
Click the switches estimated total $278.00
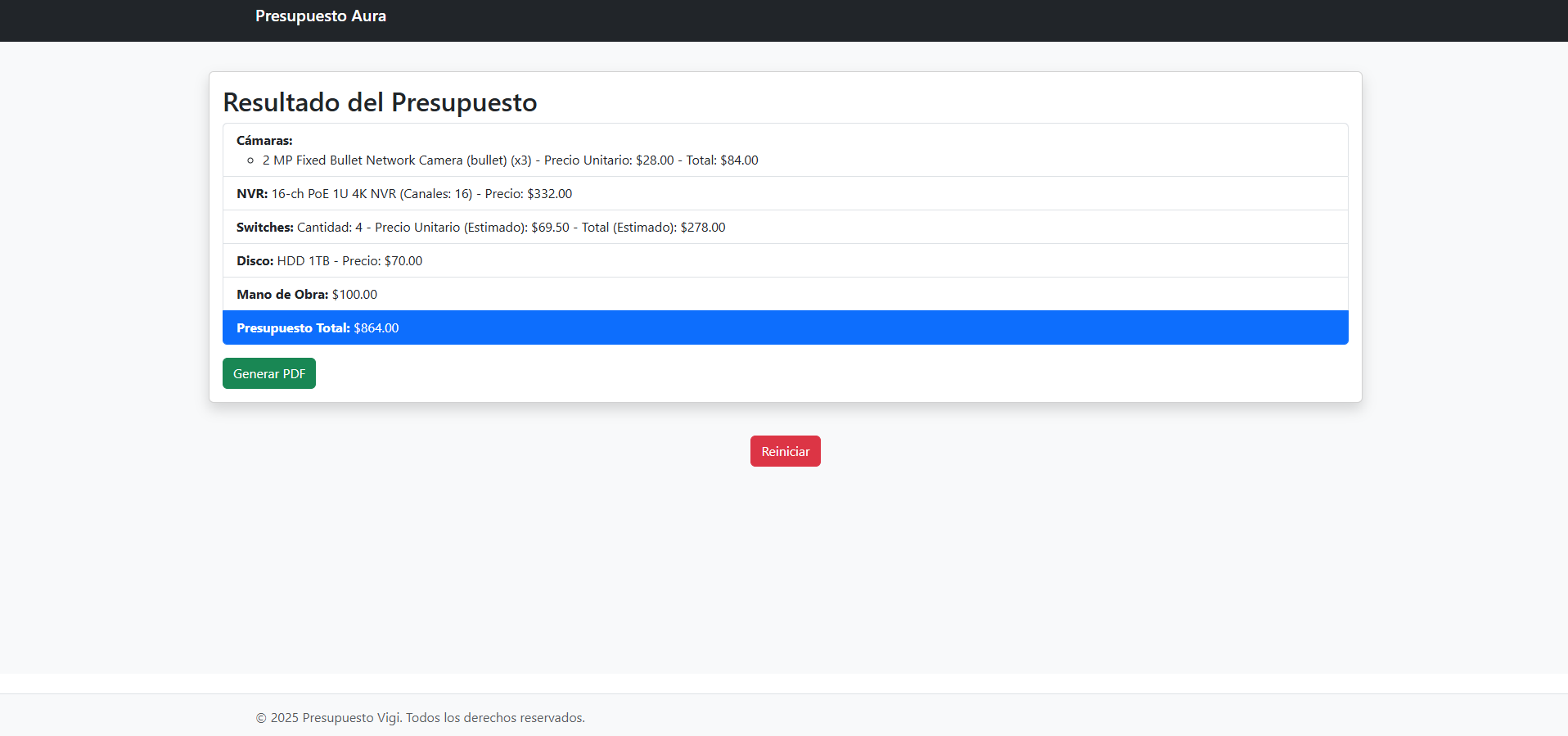pos(702,228)
